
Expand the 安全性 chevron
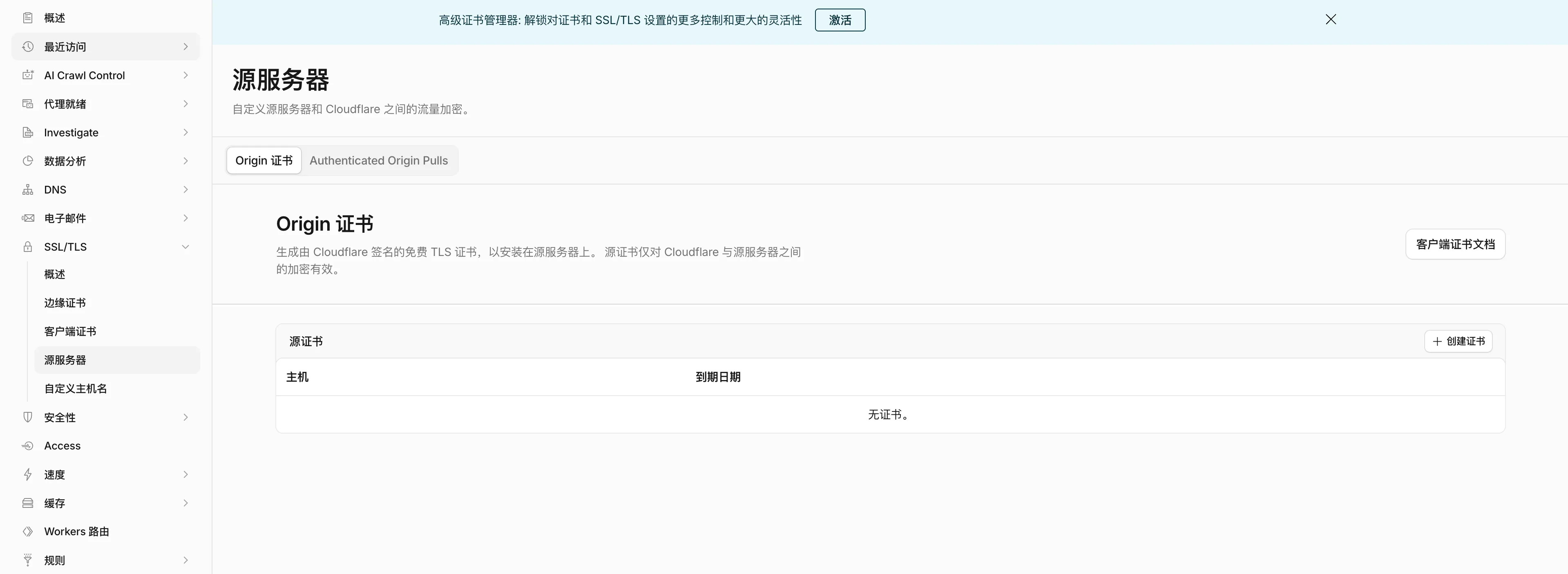tap(185, 417)
